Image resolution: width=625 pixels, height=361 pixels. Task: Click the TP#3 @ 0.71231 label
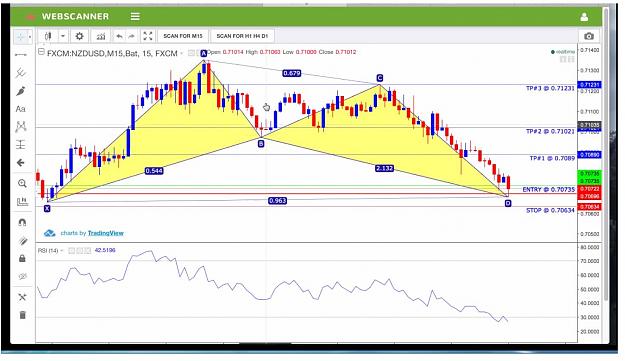coord(550,88)
